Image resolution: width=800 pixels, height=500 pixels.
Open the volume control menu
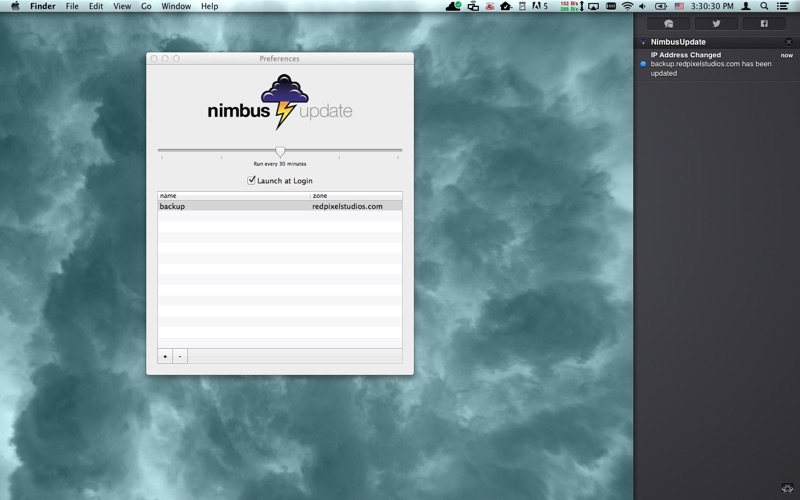643,6
